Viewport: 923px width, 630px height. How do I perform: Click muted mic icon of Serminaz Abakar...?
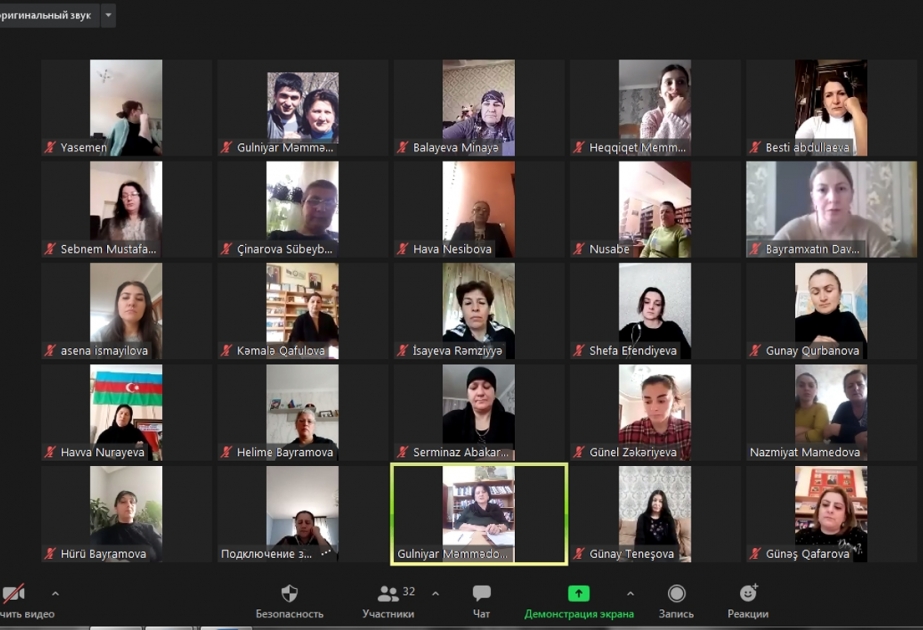tap(403, 452)
